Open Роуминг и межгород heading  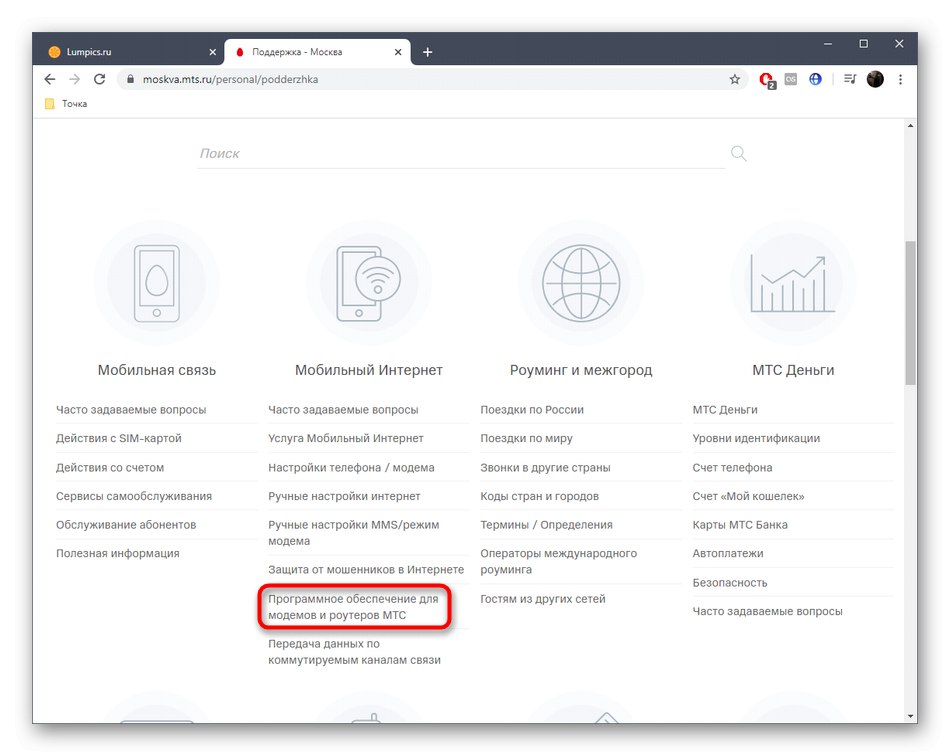coord(580,370)
